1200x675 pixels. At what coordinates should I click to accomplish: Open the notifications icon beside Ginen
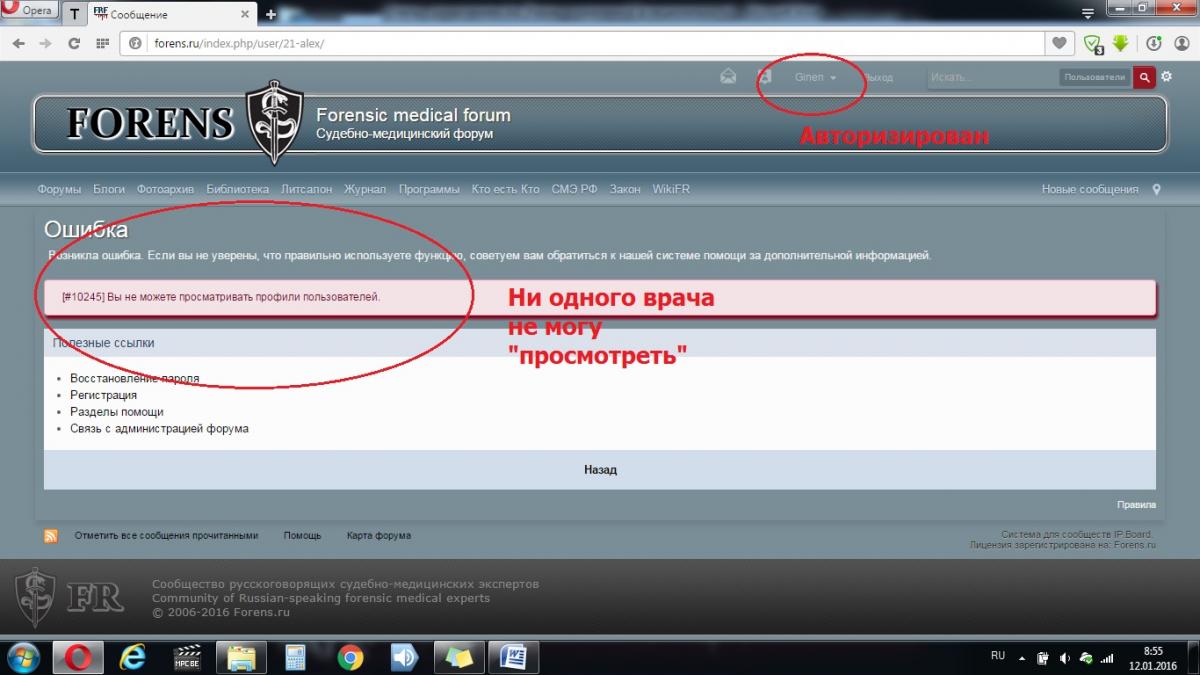point(765,77)
